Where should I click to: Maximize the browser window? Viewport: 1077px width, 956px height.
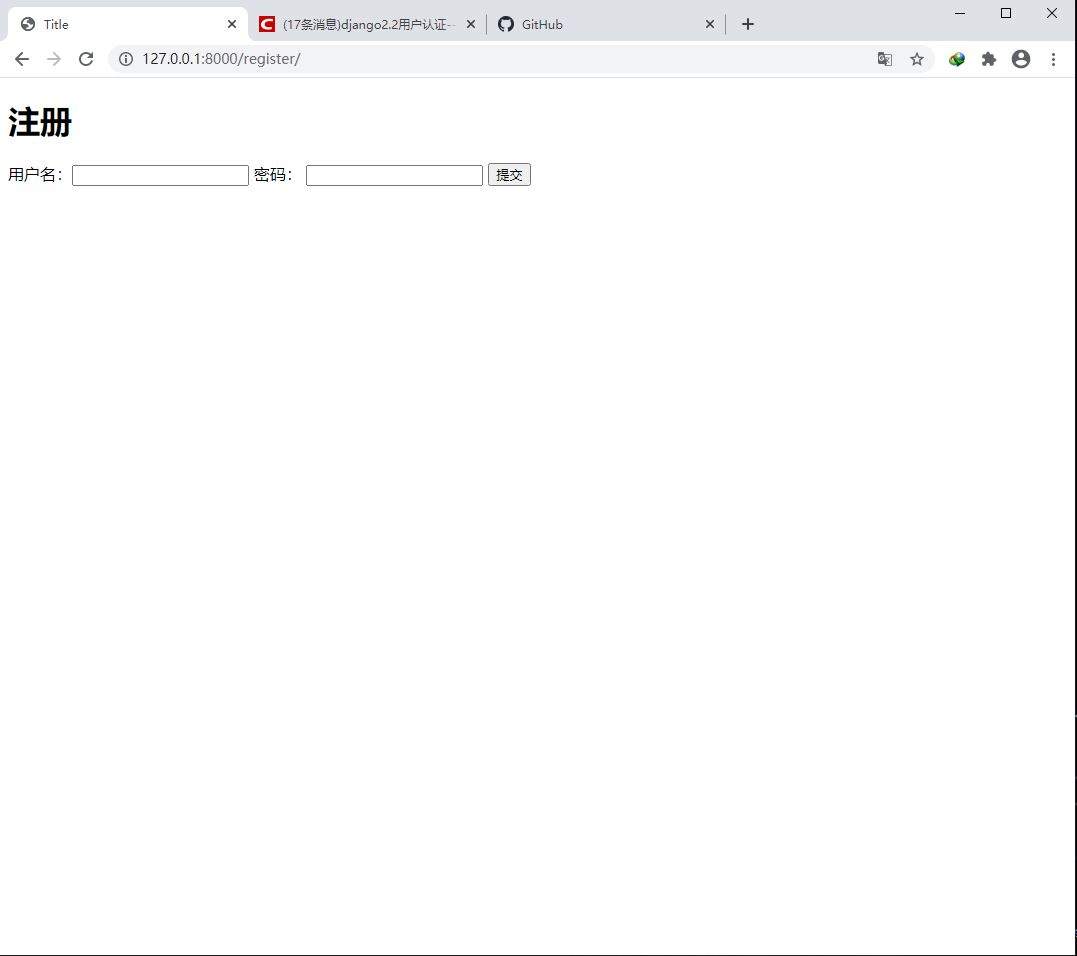coord(1006,13)
